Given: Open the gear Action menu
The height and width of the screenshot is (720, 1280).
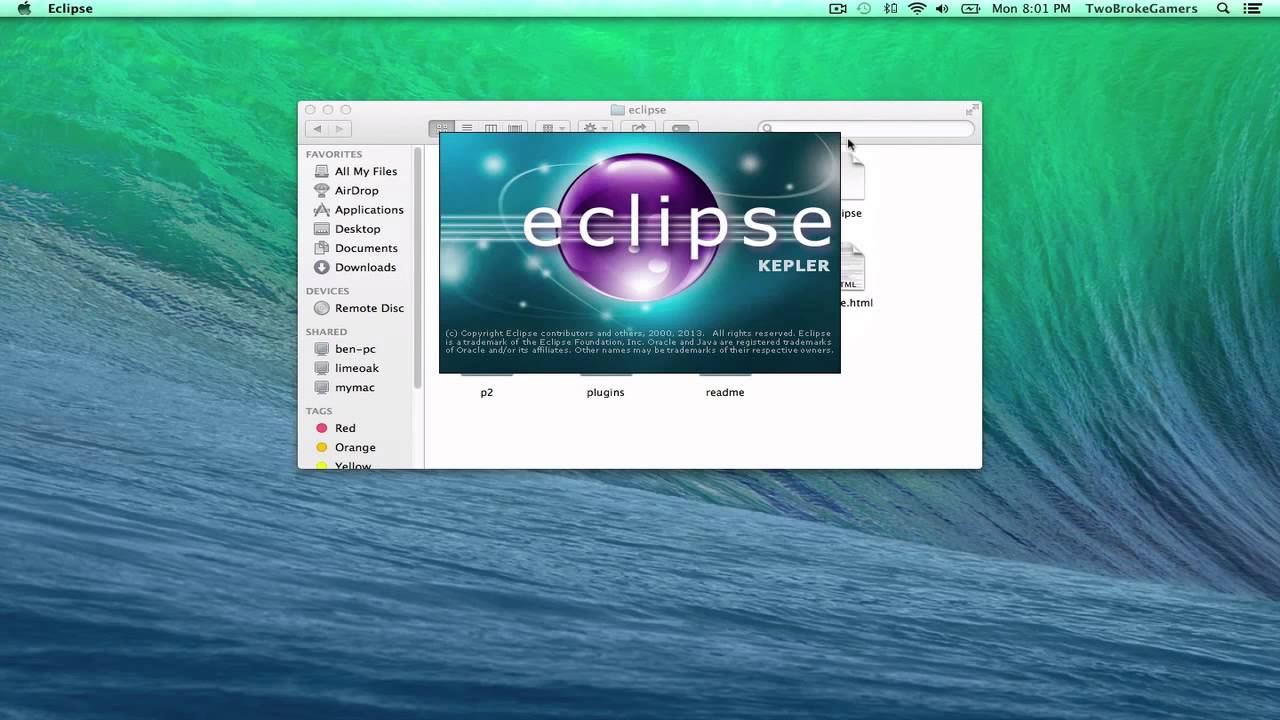Looking at the screenshot, I should [596, 128].
